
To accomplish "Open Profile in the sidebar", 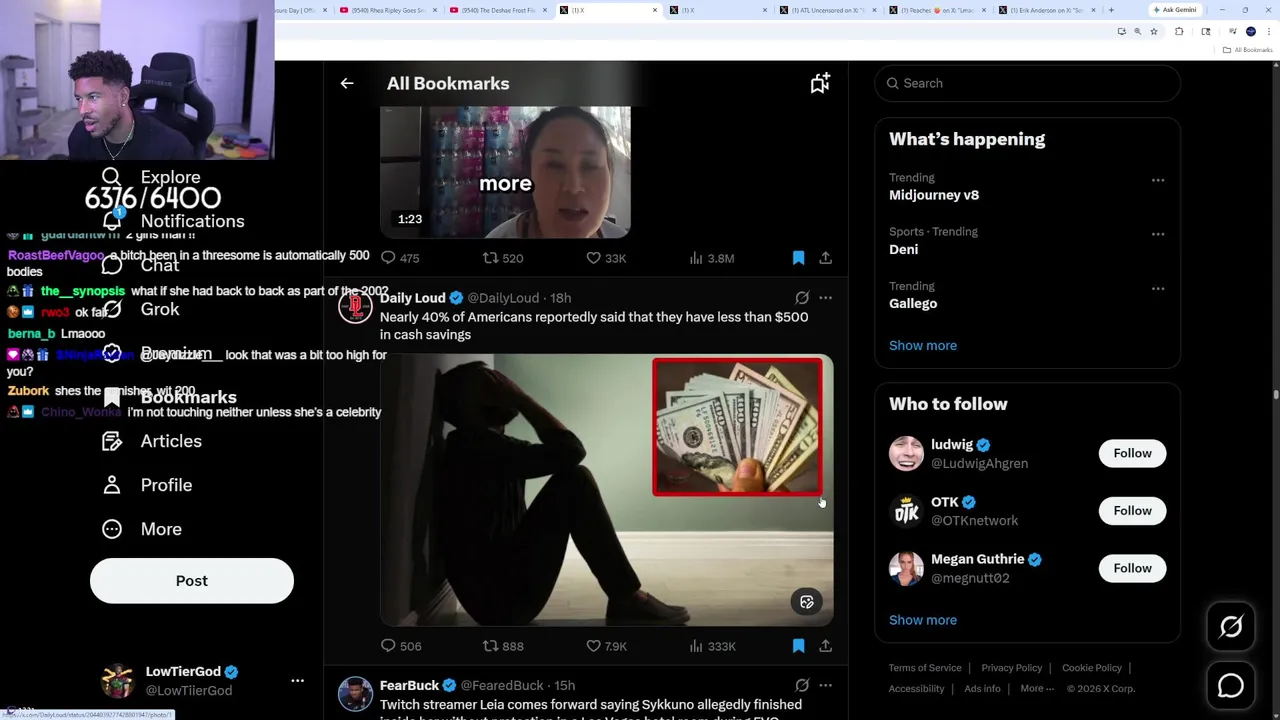I will click(147, 485).
